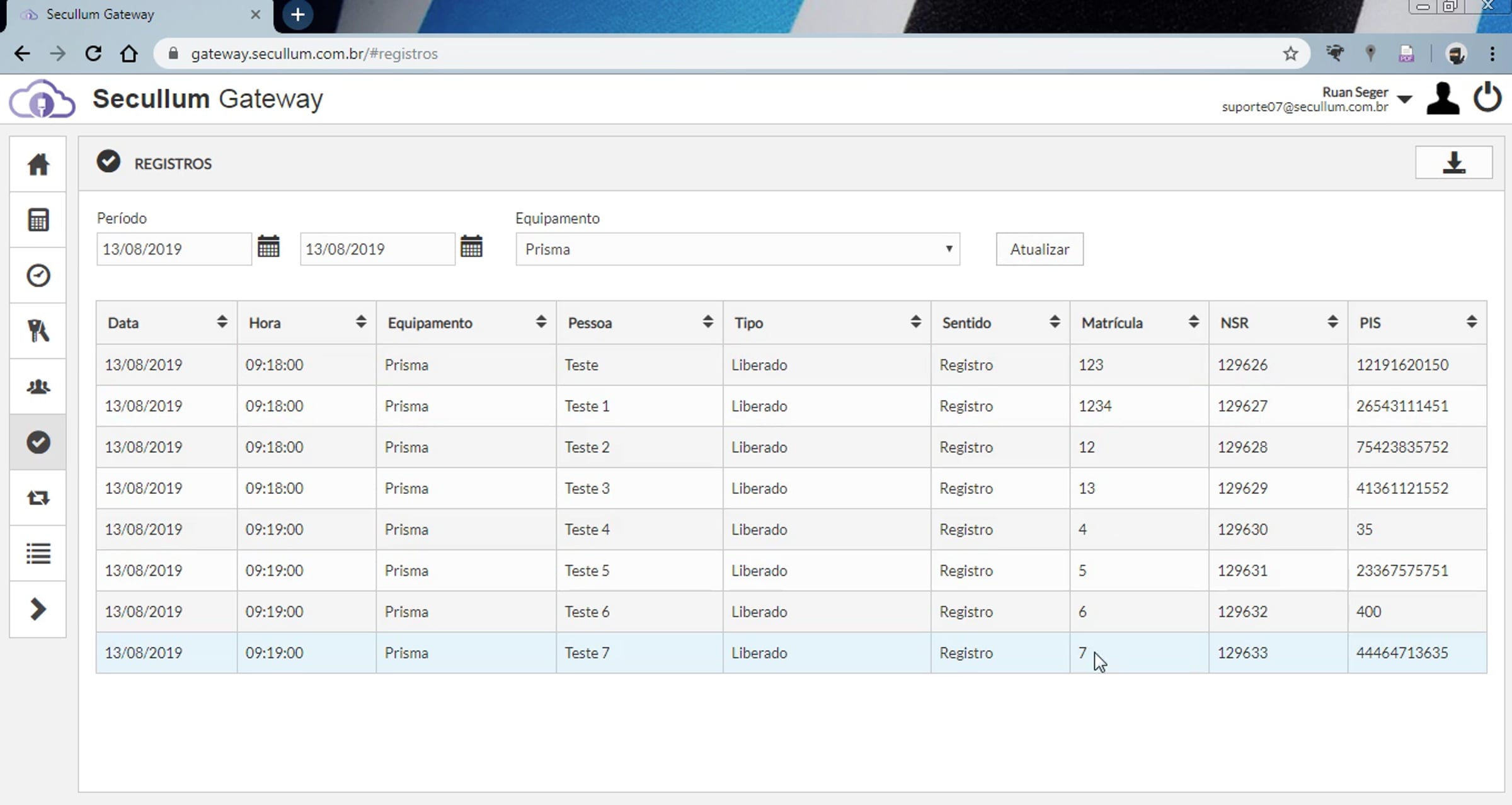Select the people group icon in sidebar
1512x805 pixels.
click(38, 387)
